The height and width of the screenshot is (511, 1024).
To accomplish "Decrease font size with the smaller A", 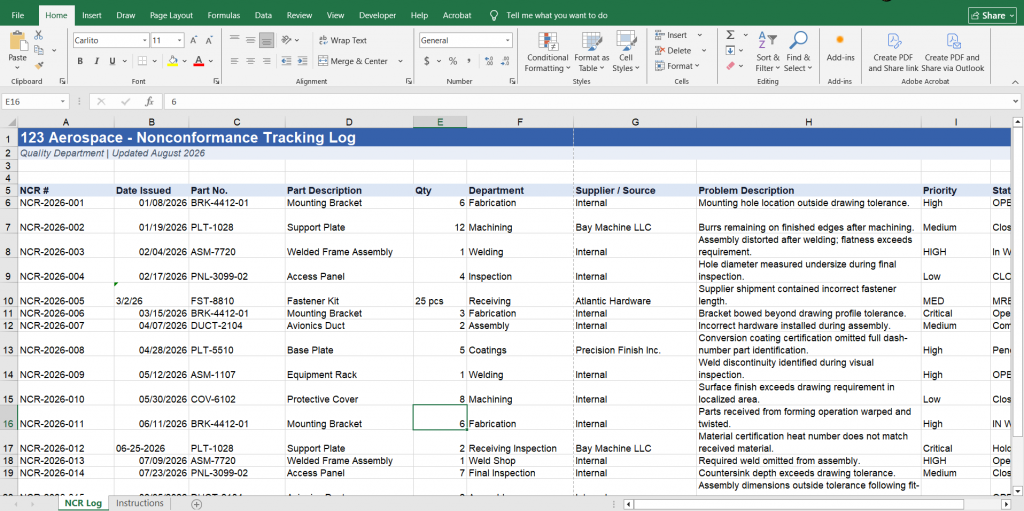I will point(209,41).
